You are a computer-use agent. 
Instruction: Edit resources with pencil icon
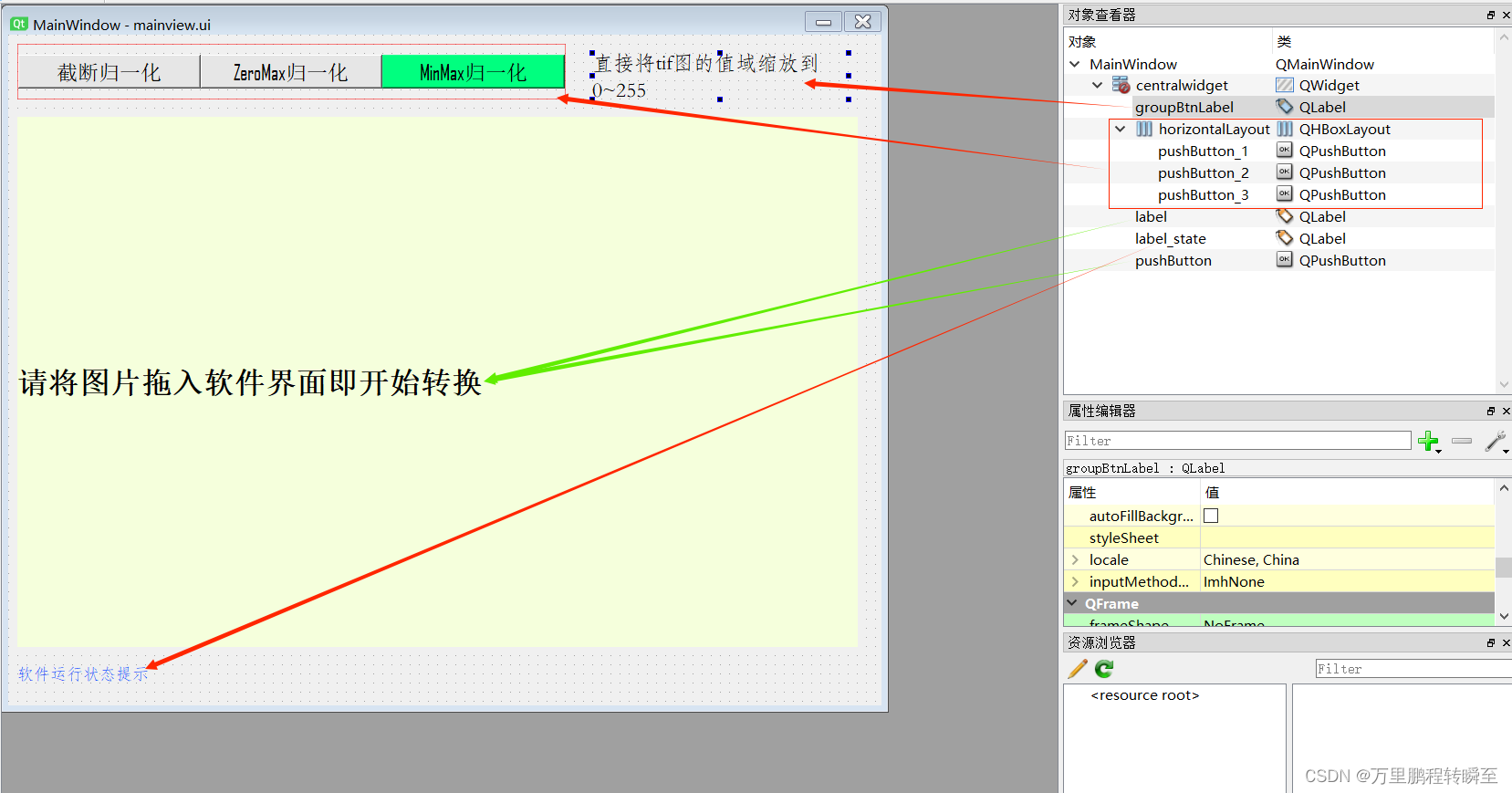tap(1078, 669)
